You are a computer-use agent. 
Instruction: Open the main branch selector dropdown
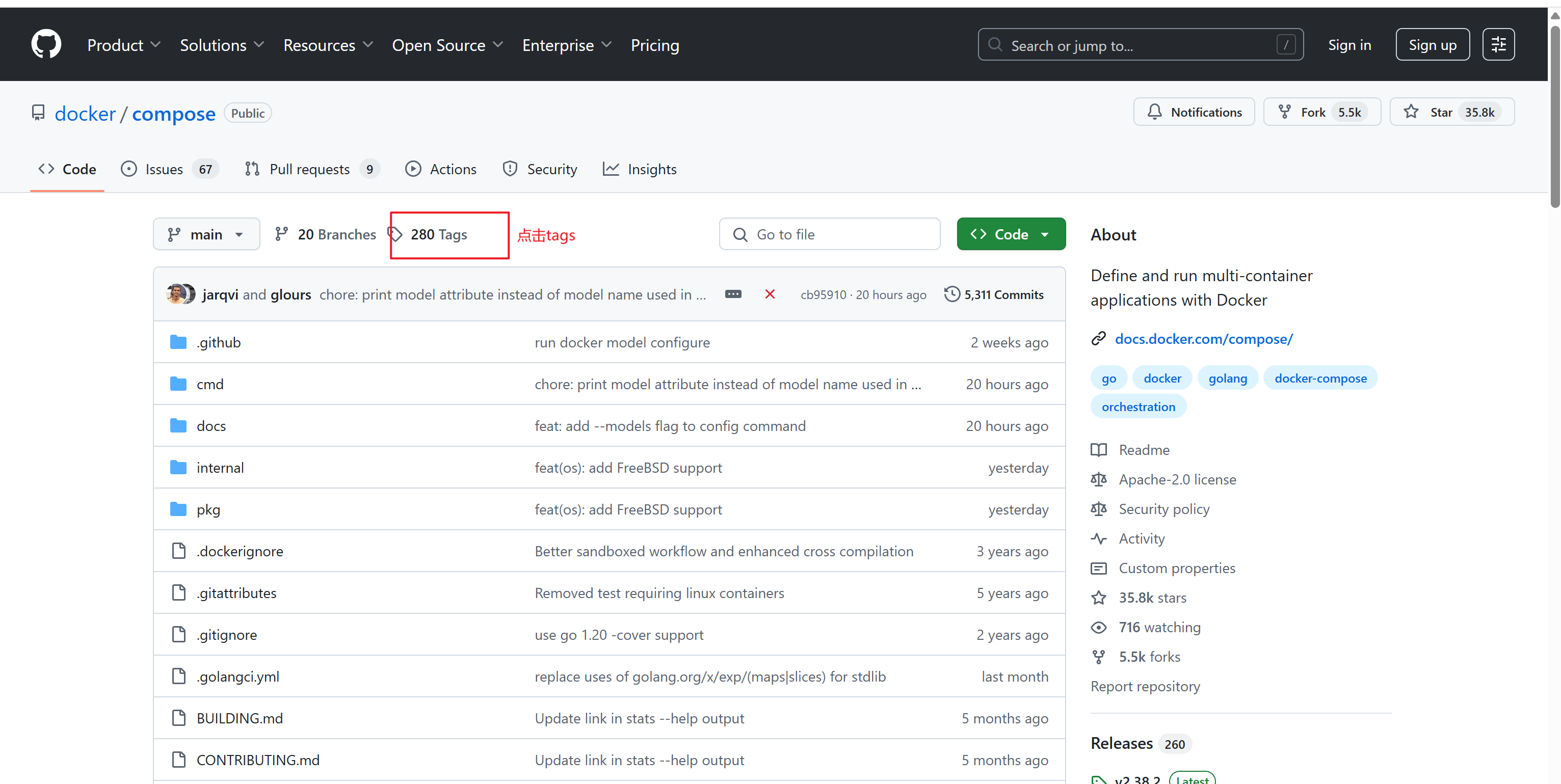pos(206,234)
